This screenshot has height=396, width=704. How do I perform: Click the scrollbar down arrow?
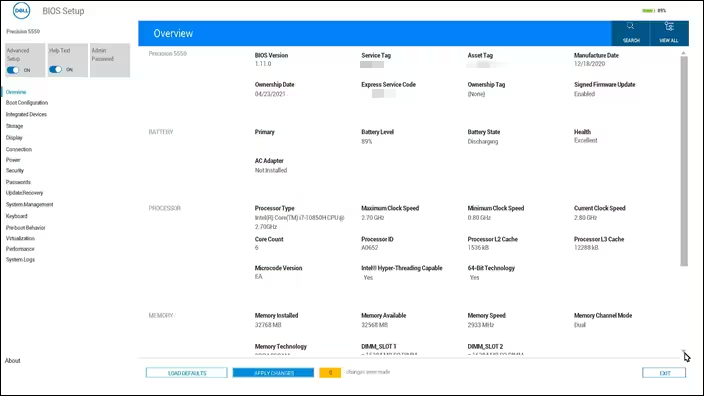click(683, 352)
